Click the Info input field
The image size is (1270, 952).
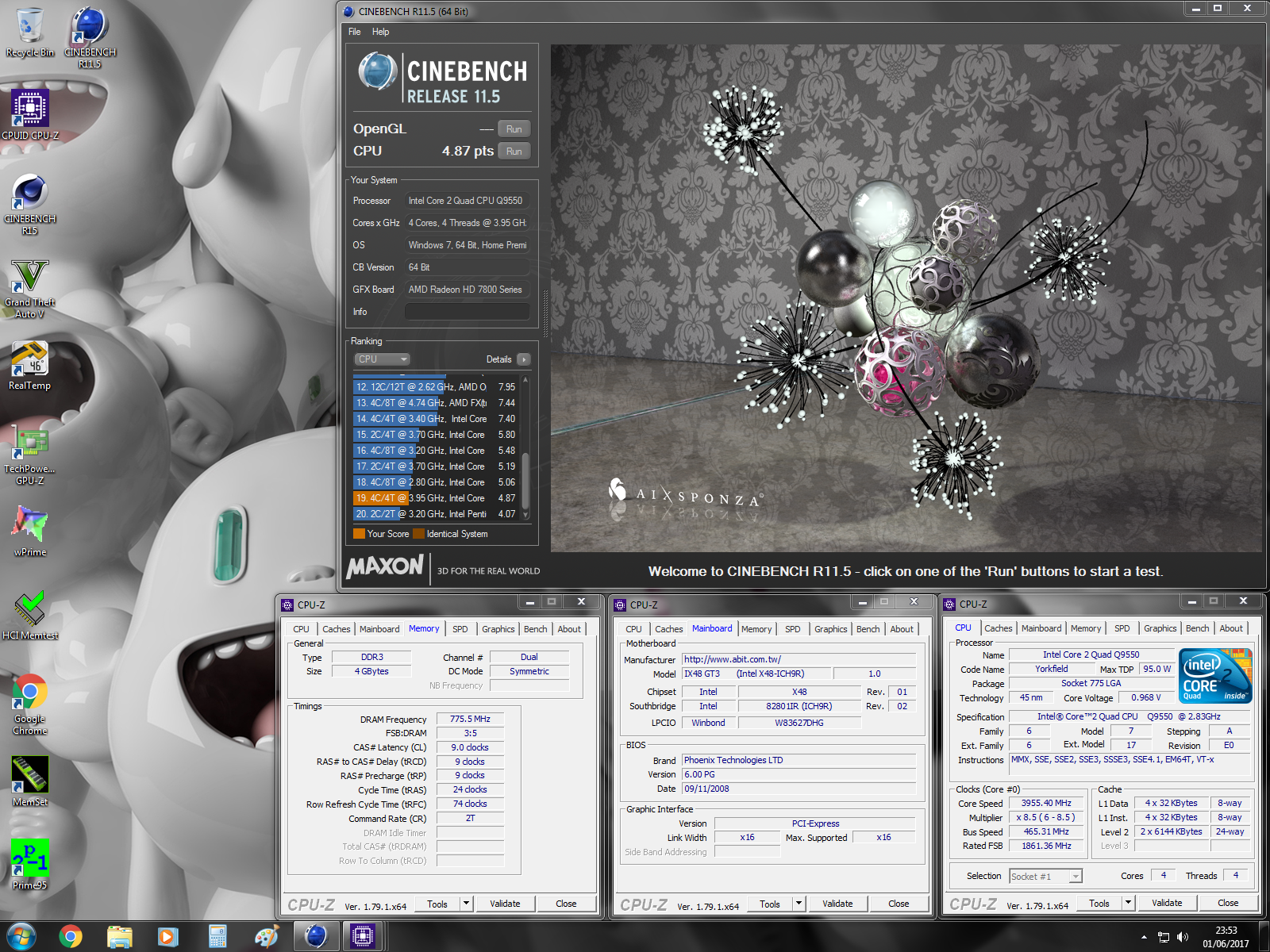pos(467,312)
